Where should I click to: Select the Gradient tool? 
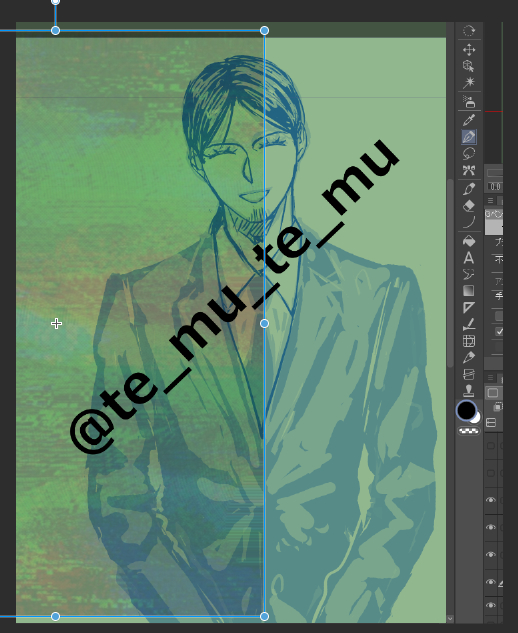tap(469, 291)
